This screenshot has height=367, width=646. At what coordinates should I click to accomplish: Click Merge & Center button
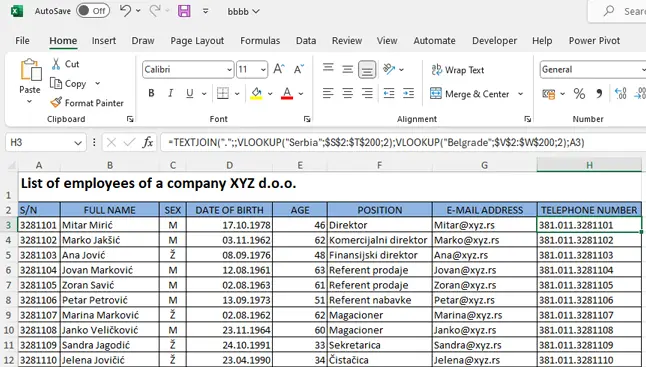(x=469, y=94)
